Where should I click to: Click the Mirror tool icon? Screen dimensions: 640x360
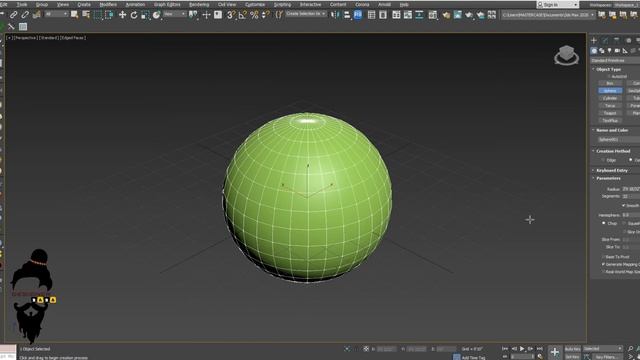point(335,15)
